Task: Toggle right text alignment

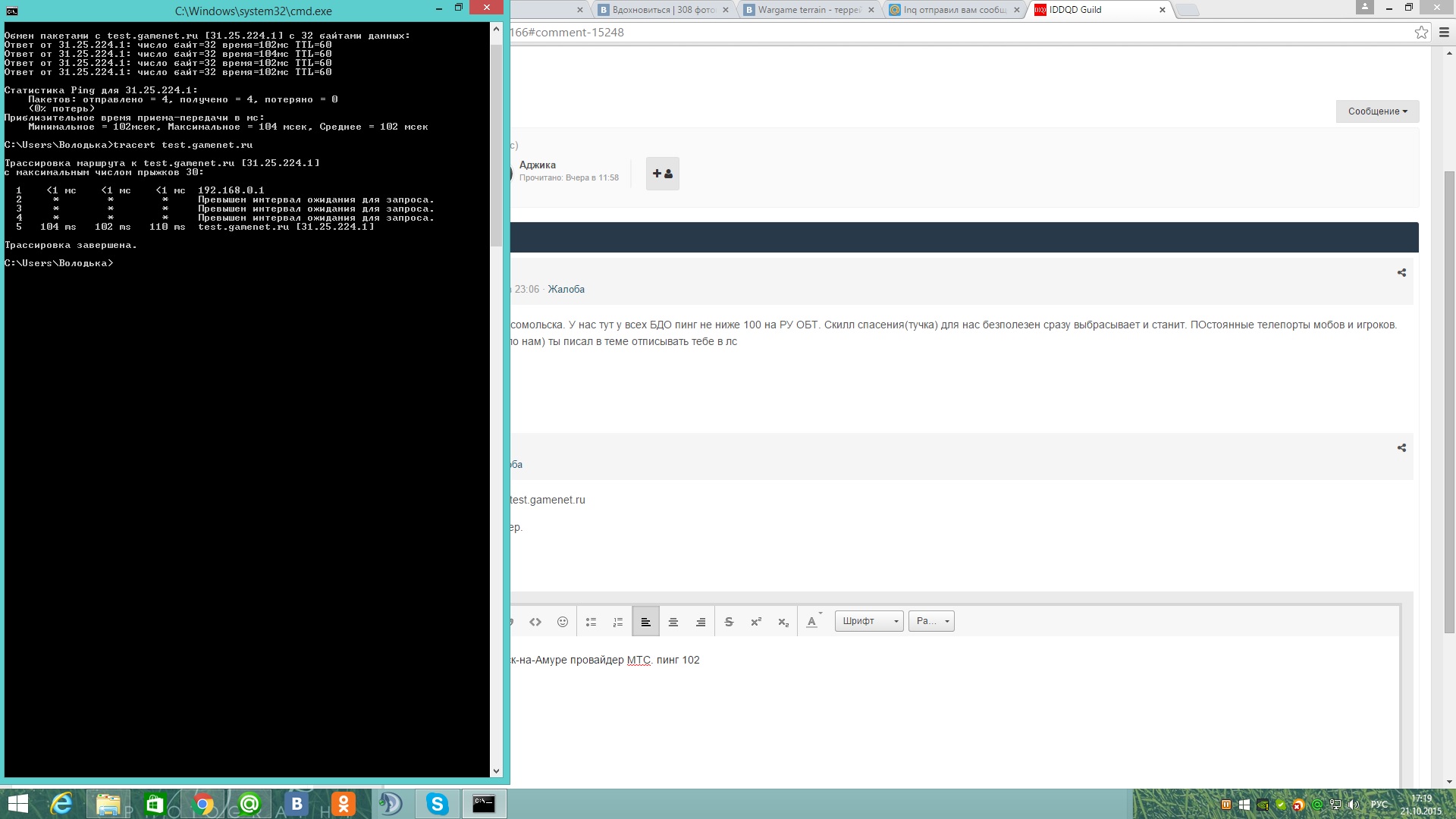Action: point(700,622)
